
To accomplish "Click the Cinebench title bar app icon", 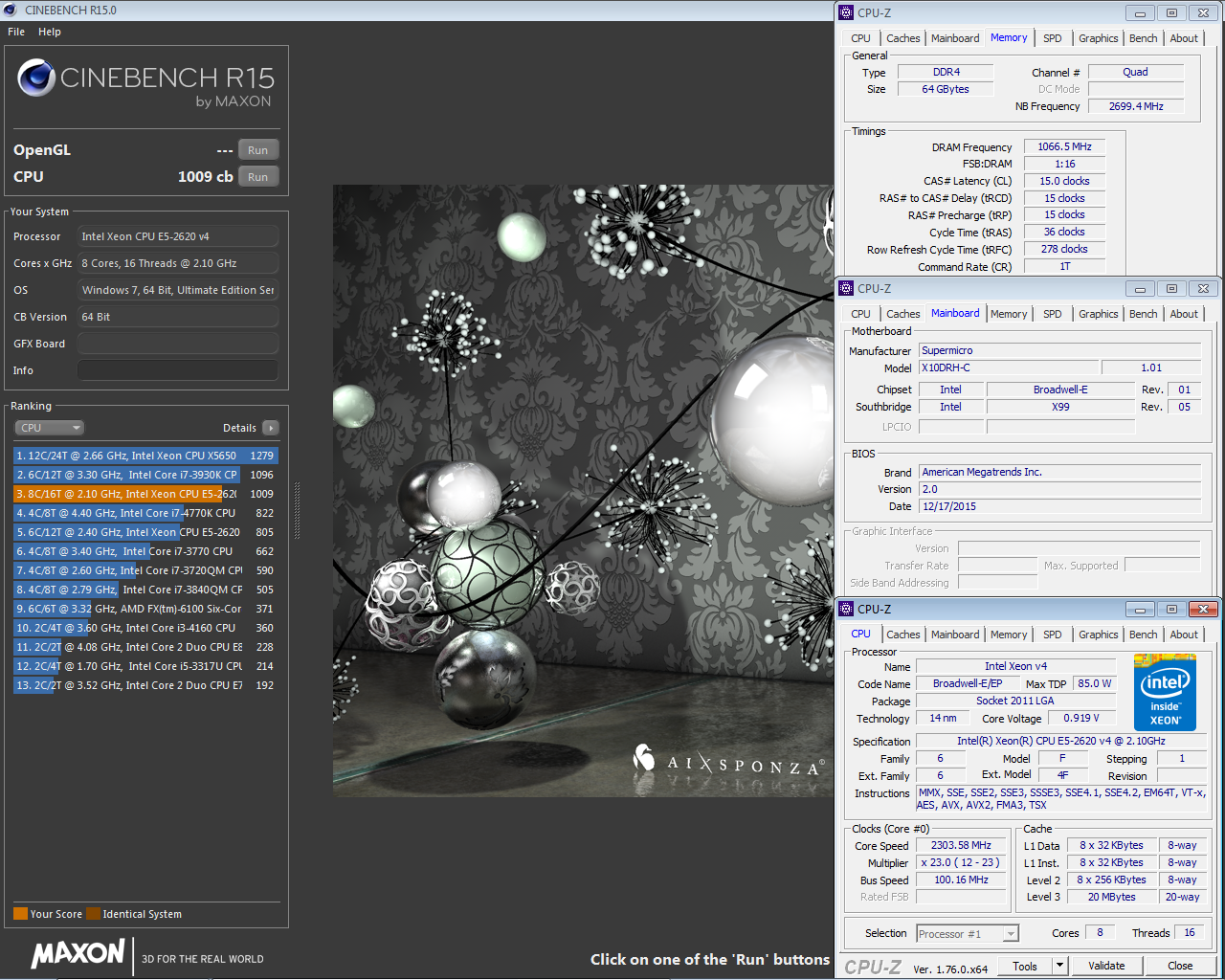I will click(x=11, y=10).
